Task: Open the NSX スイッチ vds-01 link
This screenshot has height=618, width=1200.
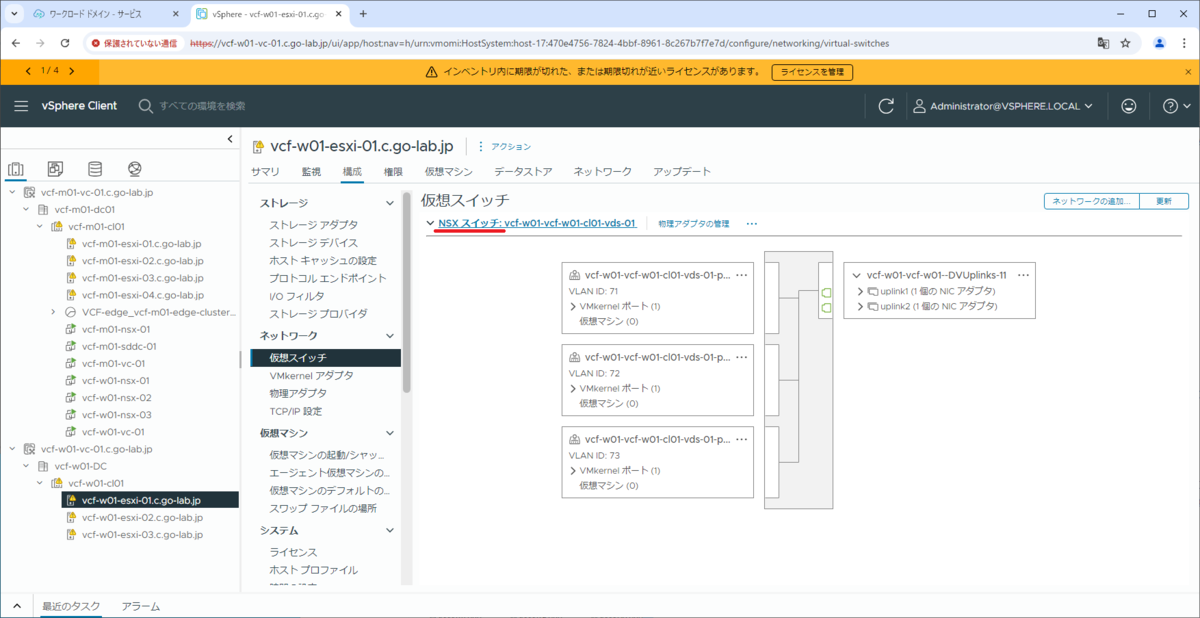Action: [x=537, y=224]
